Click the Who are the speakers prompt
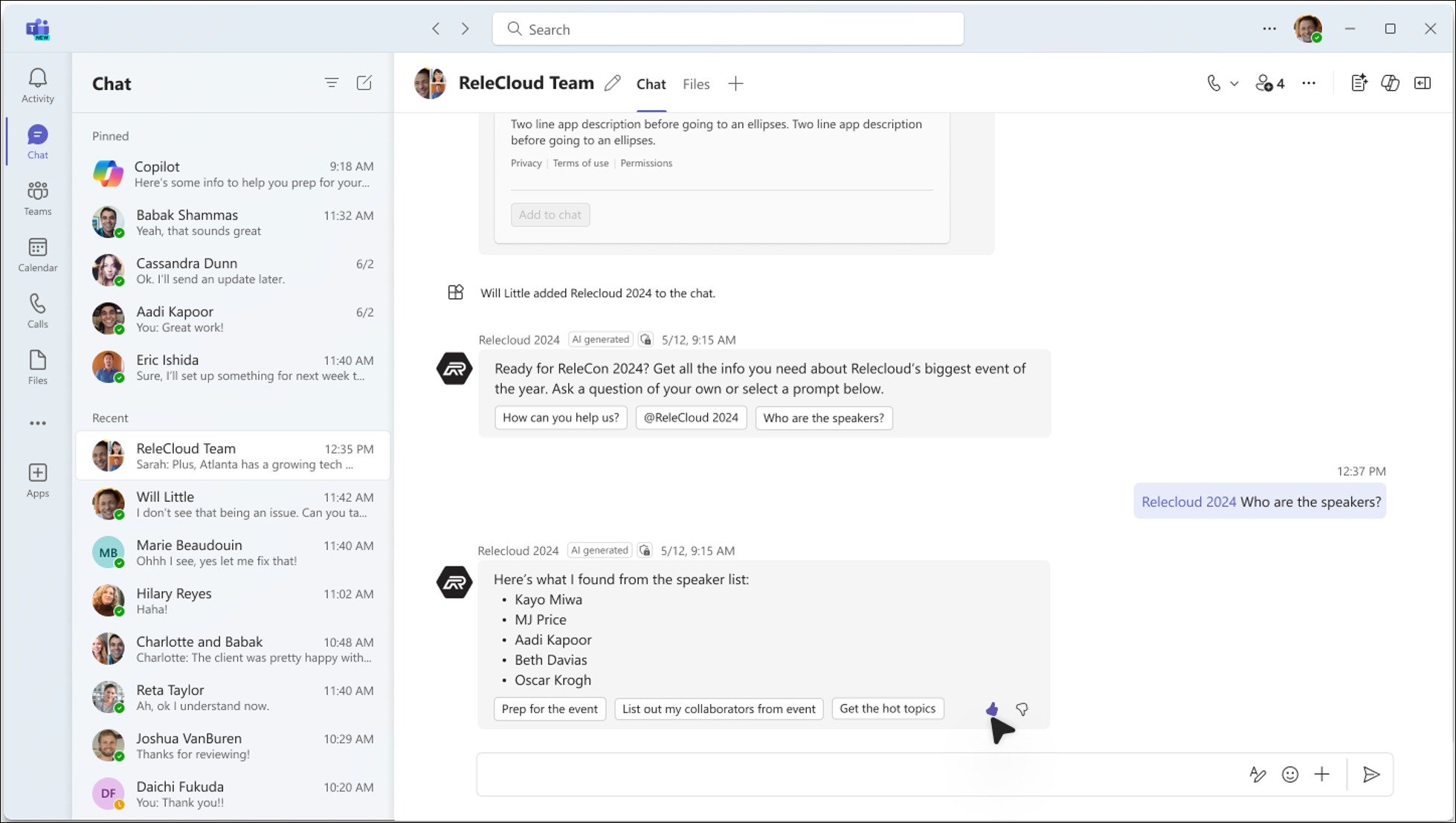1456x823 pixels. tap(823, 418)
